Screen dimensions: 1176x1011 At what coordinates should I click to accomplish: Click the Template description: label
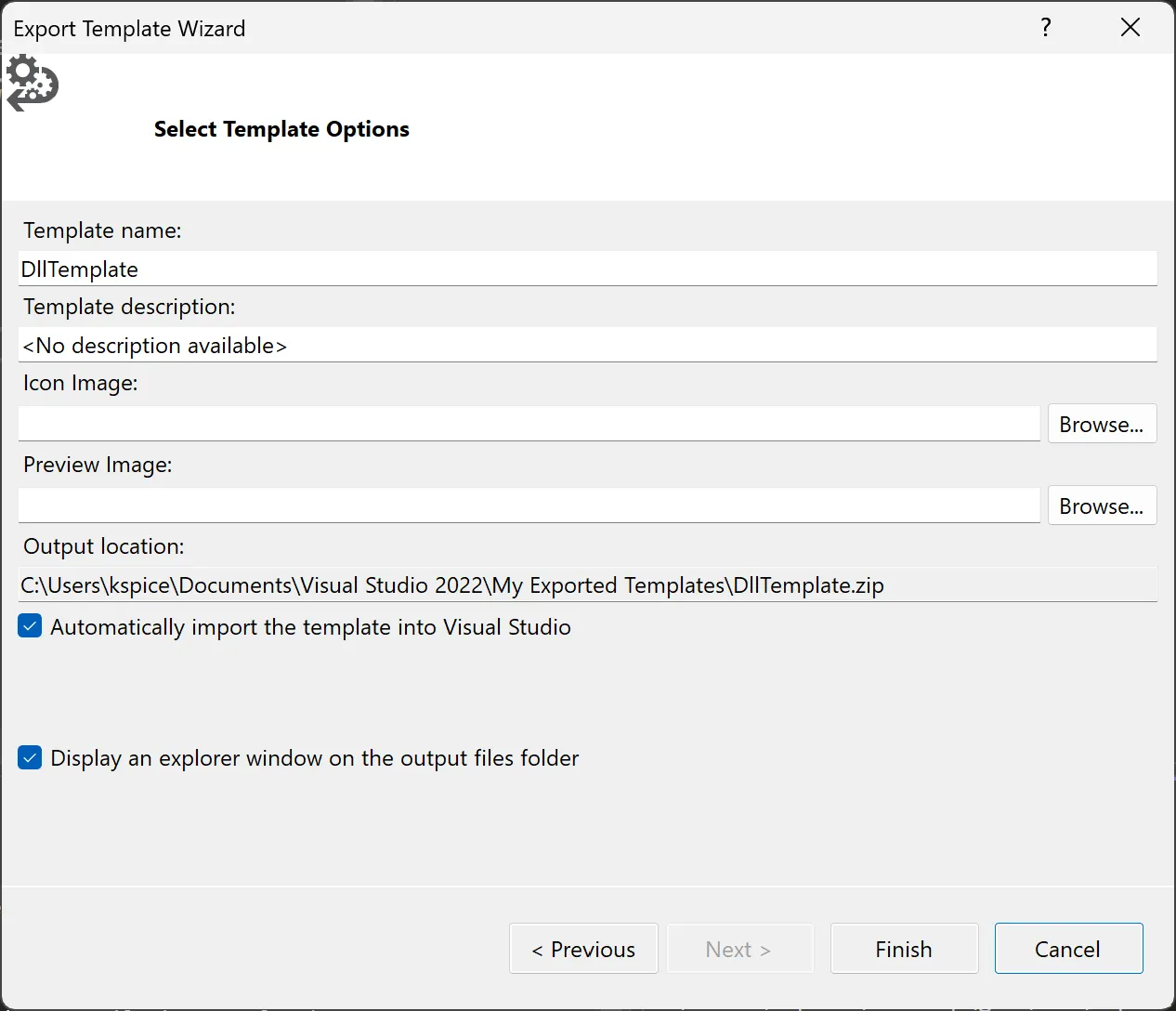129,307
